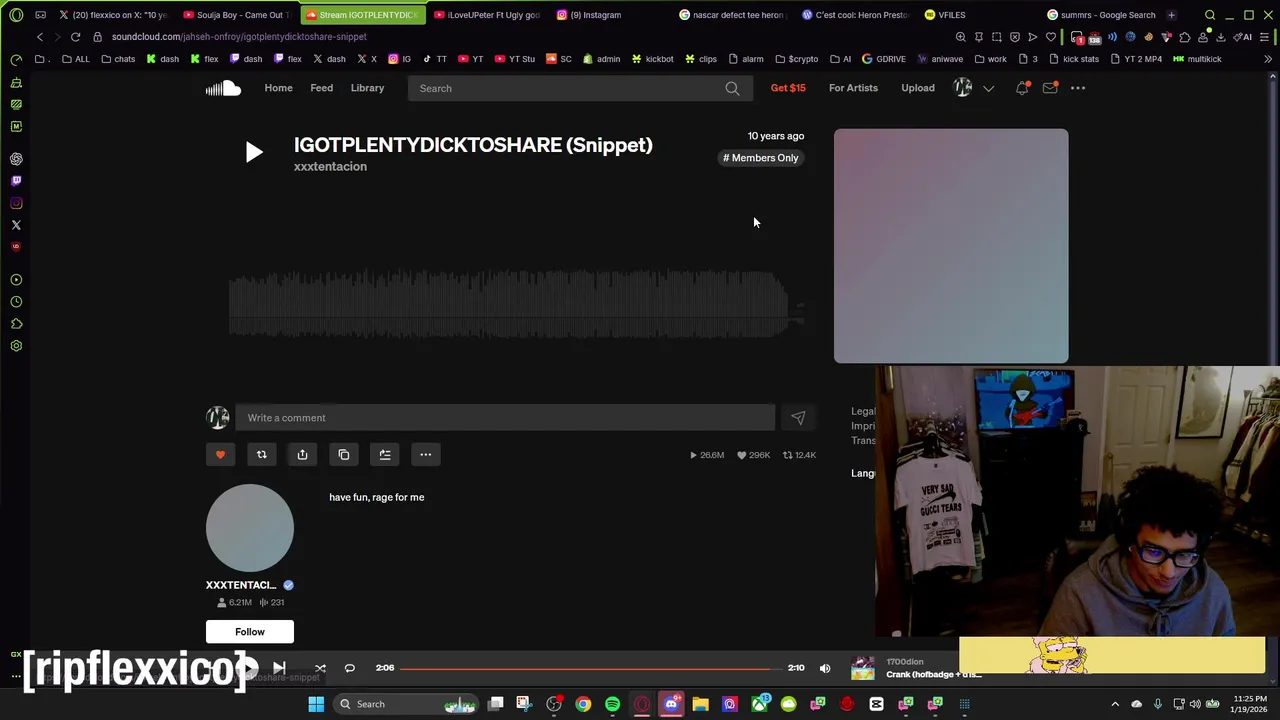This screenshot has width=1280, height=720.
Task: Repost the track using the repost icon
Action: click(x=261, y=455)
